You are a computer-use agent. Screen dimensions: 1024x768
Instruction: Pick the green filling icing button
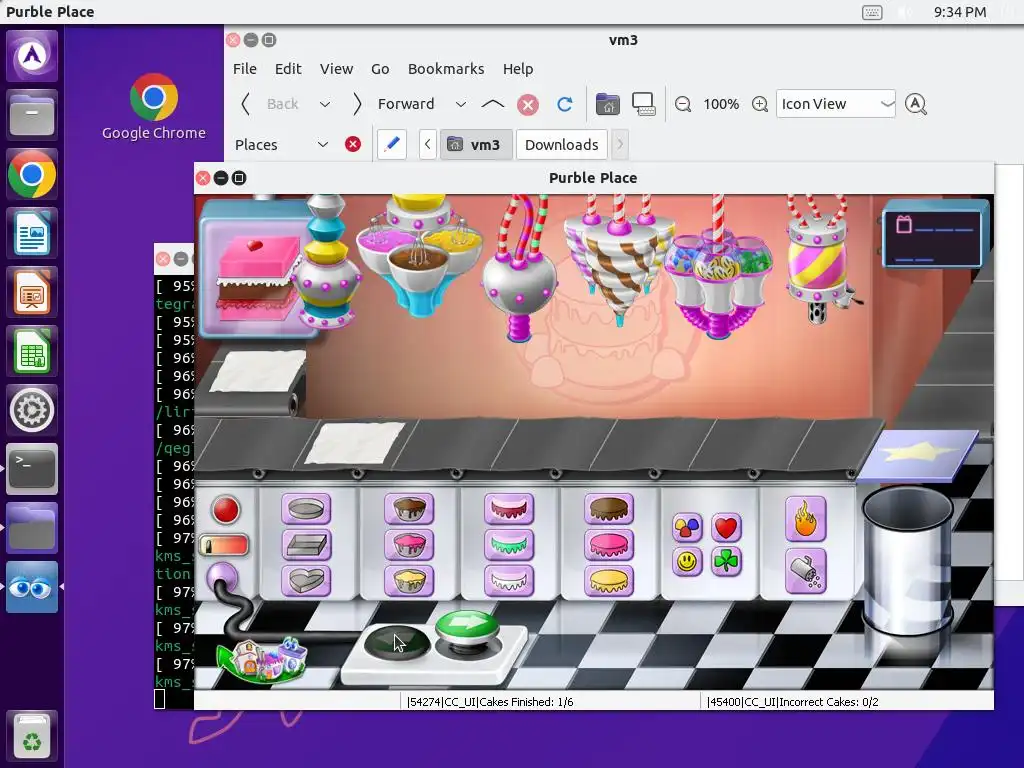(x=509, y=545)
